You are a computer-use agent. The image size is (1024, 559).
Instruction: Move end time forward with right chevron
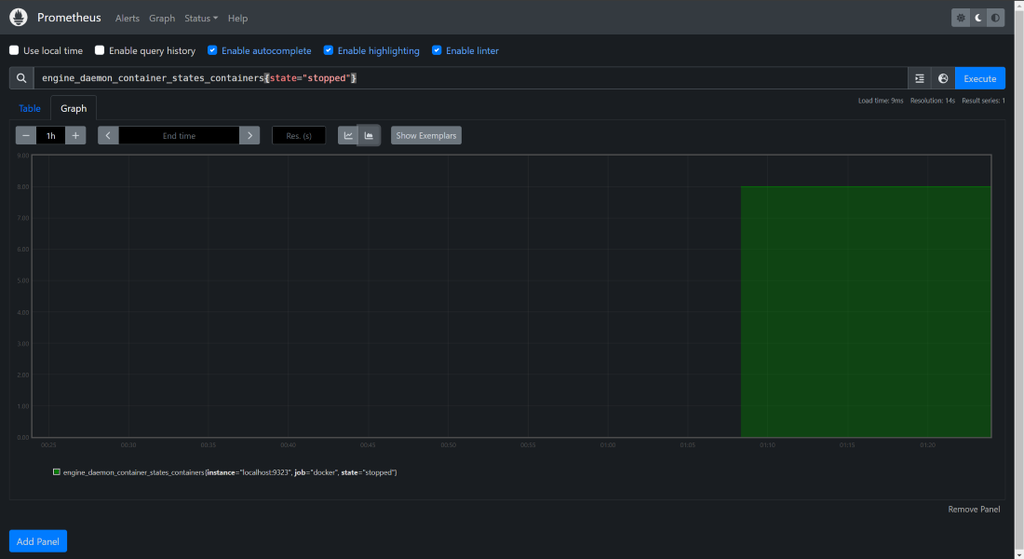pos(249,136)
